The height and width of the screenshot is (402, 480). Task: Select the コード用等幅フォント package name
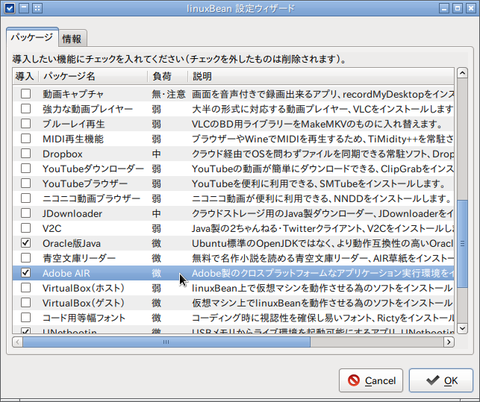(x=84, y=318)
